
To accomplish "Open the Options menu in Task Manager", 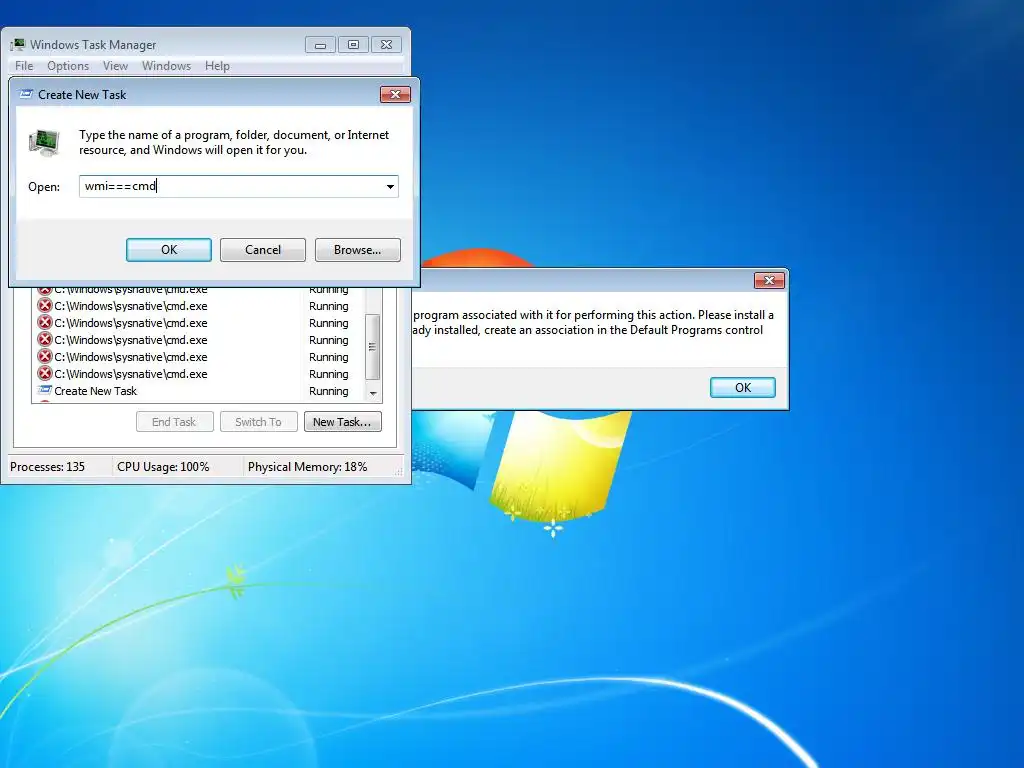I will point(68,66).
